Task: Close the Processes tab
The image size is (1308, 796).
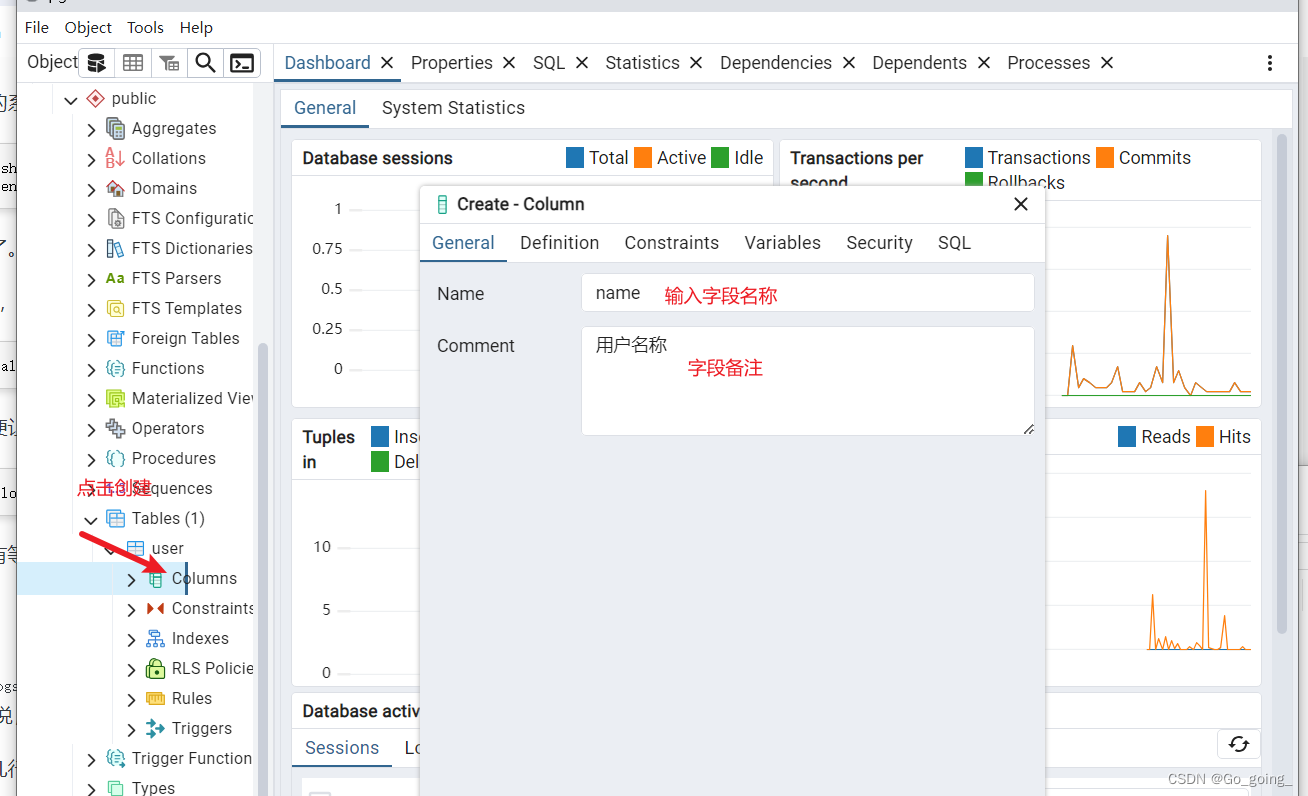Action: pyautogui.click(x=1107, y=63)
